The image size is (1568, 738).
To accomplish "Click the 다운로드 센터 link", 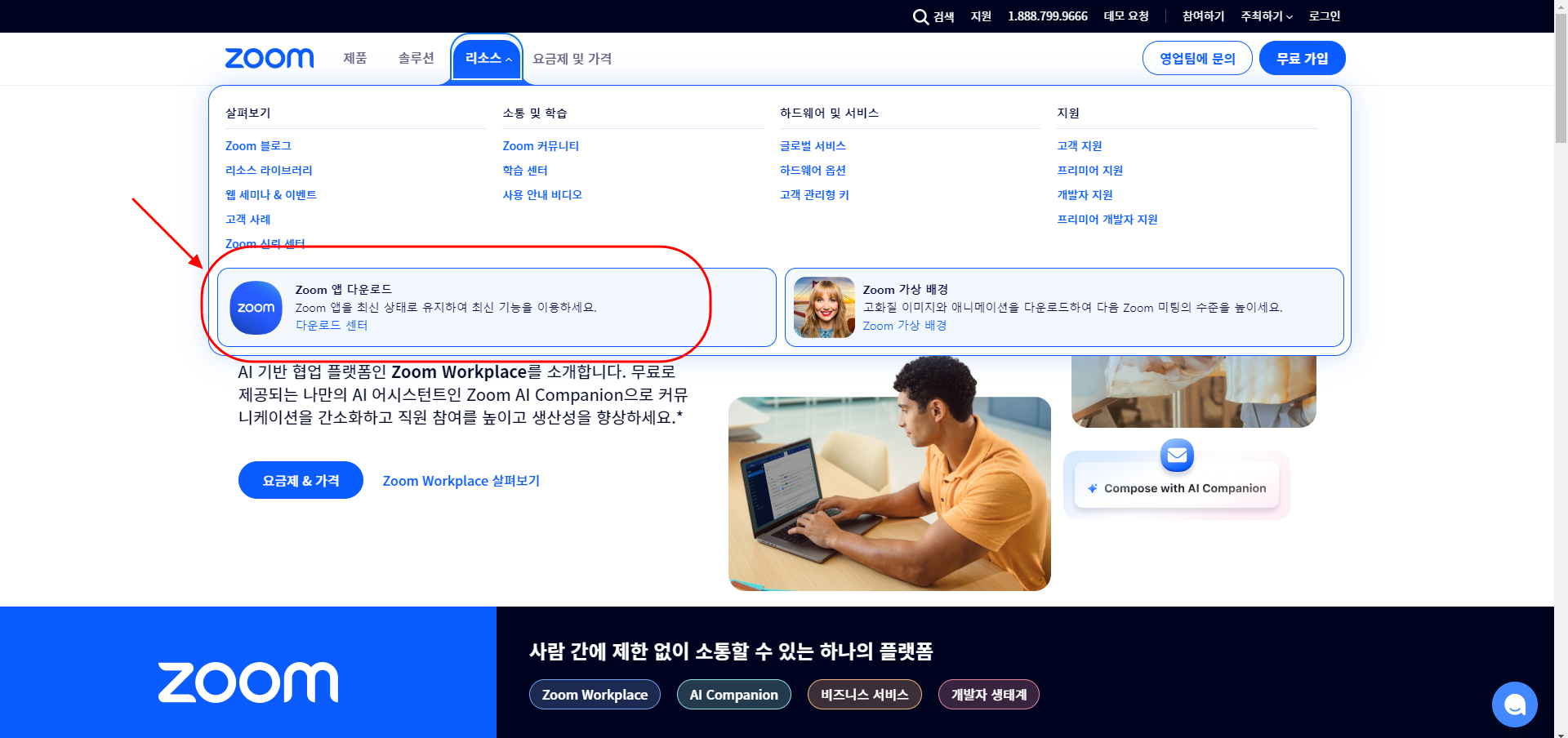I will [x=332, y=326].
